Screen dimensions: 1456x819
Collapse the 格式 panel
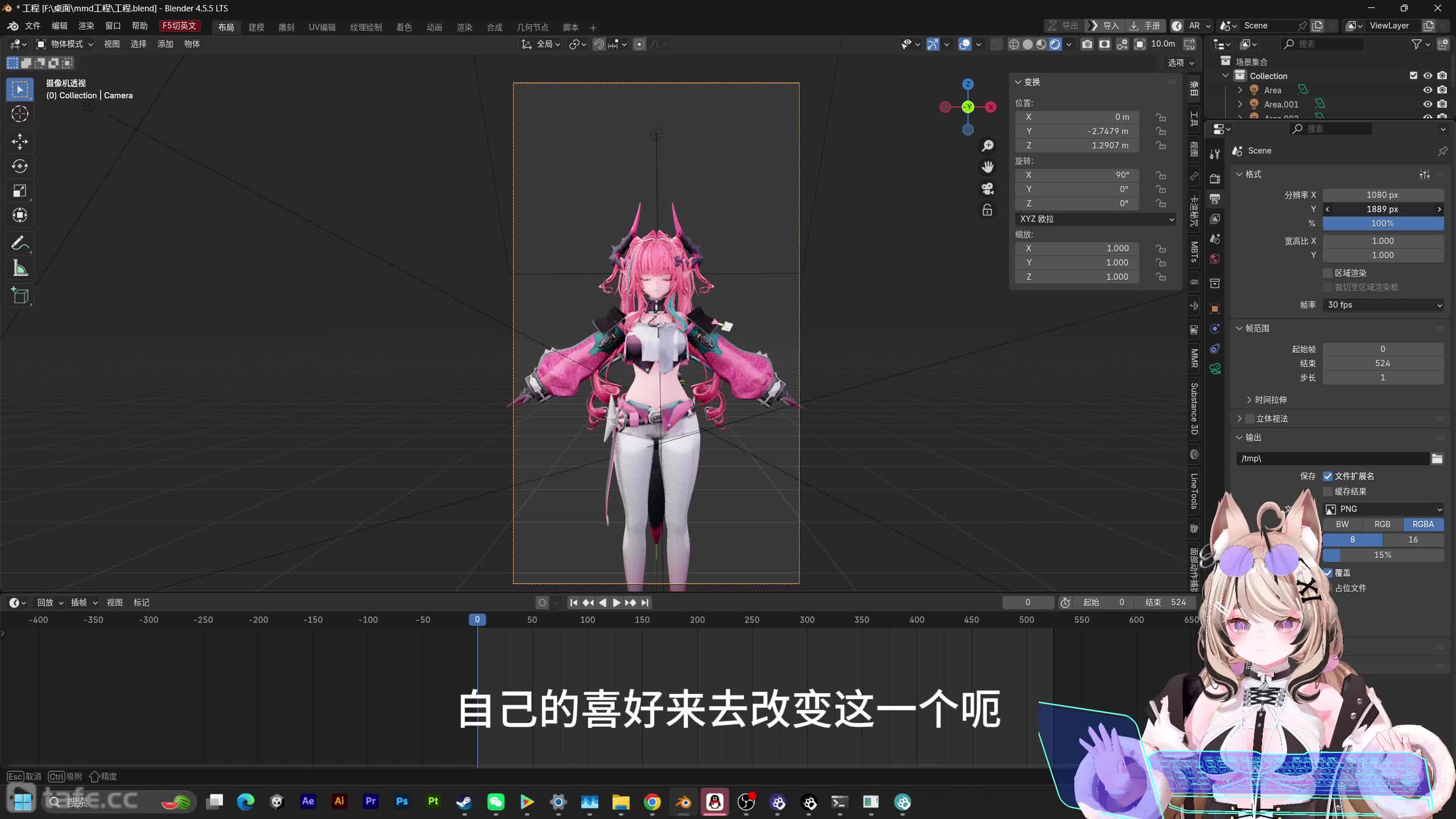click(x=1239, y=174)
